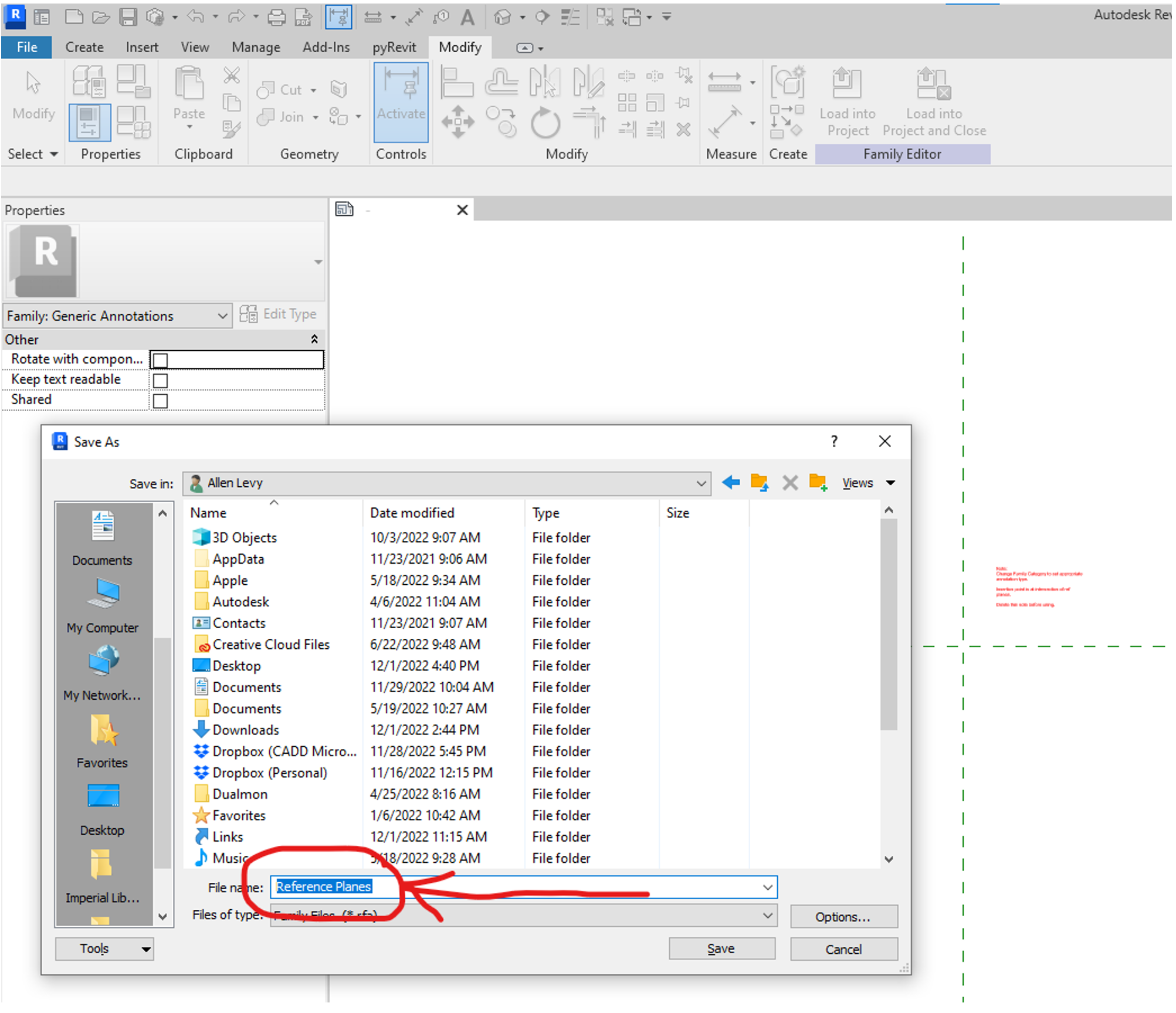This screenshot has height=1013, width=1176.
Task: Expand the File name dropdown arrow
Action: [x=768, y=888]
